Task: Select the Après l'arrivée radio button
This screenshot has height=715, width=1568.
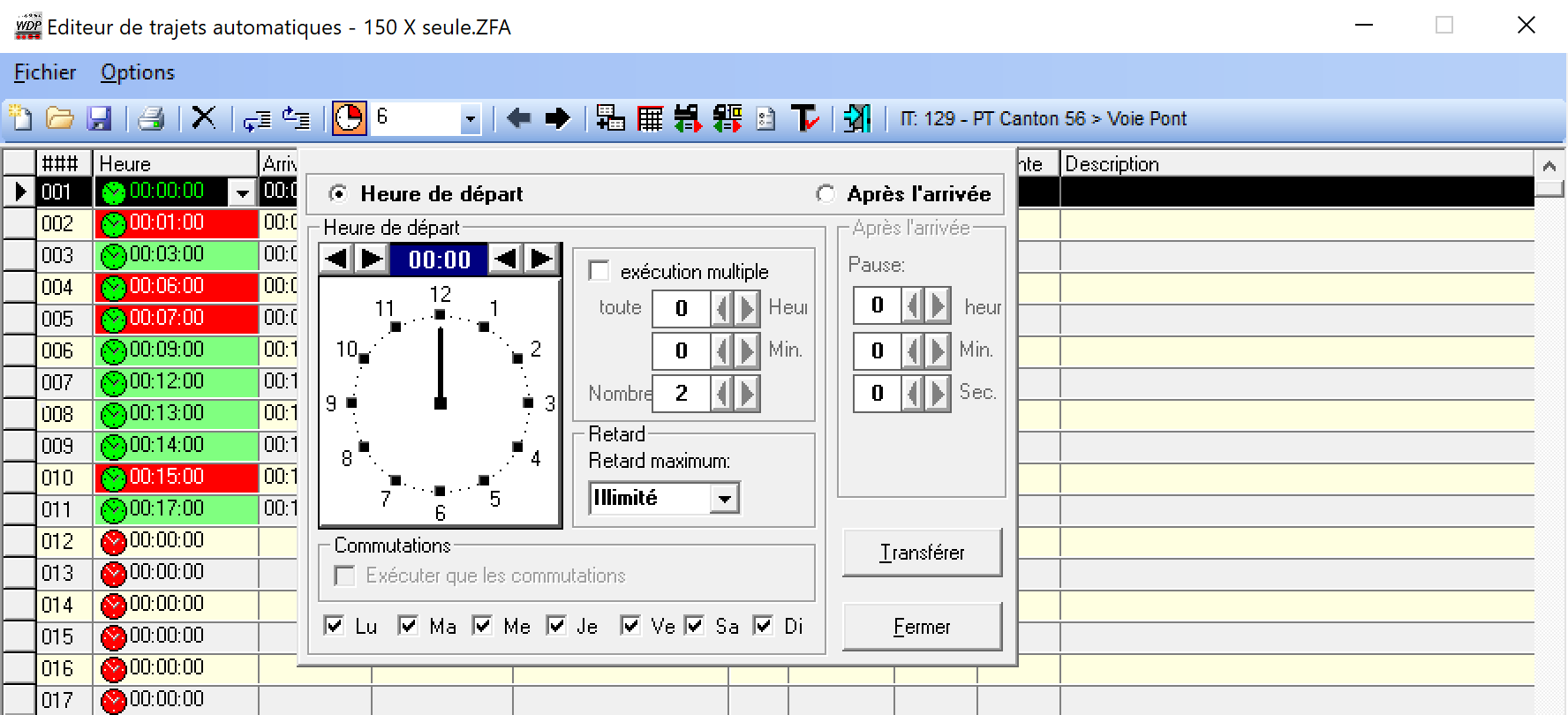Action: (825, 194)
